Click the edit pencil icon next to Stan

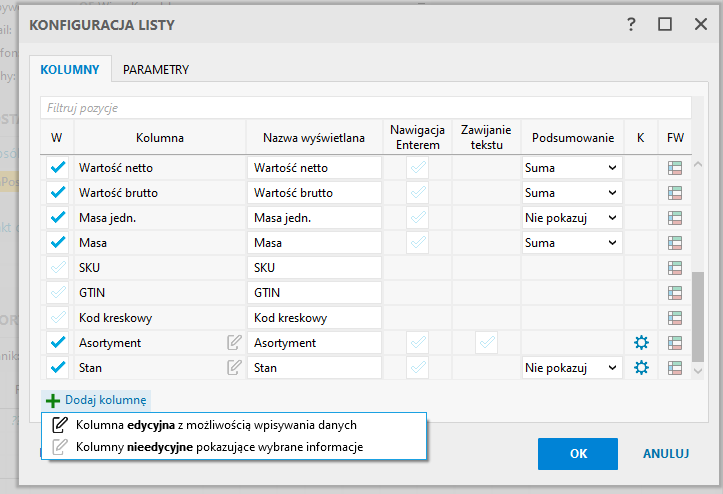(x=234, y=368)
